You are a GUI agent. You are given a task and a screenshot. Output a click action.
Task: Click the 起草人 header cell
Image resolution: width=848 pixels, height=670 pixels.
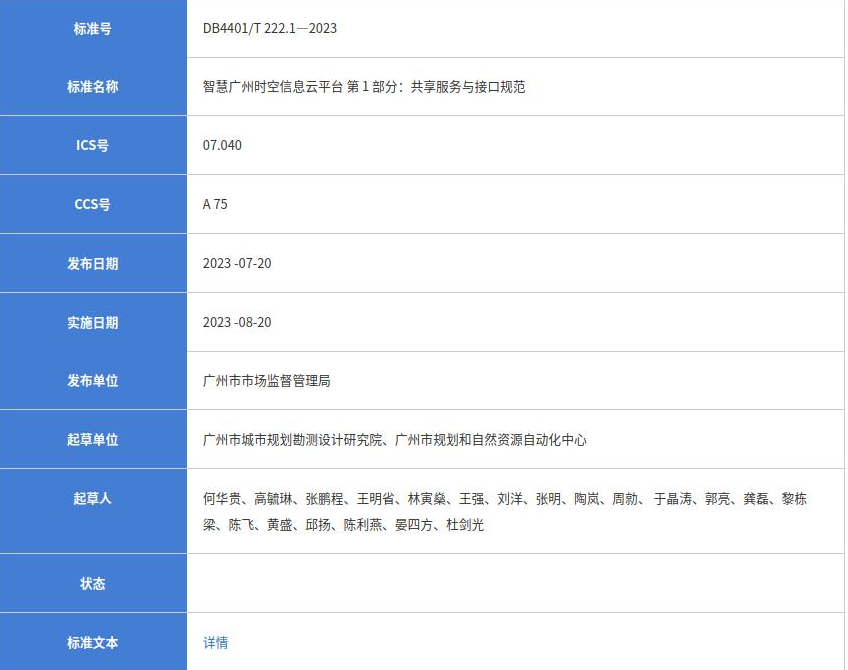pos(93,511)
